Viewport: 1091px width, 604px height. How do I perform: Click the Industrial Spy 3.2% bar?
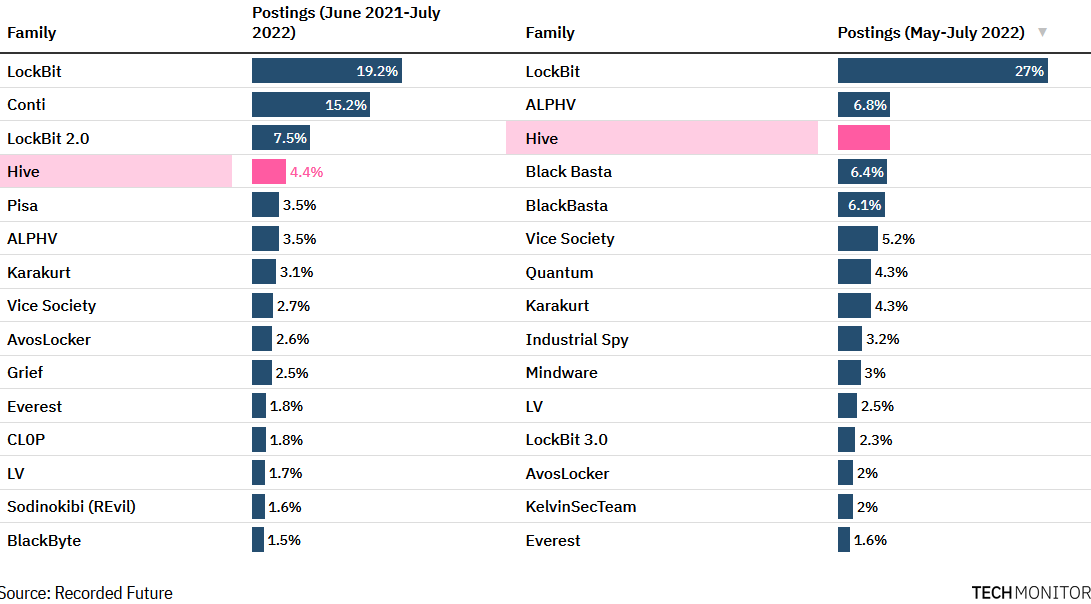(849, 339)
